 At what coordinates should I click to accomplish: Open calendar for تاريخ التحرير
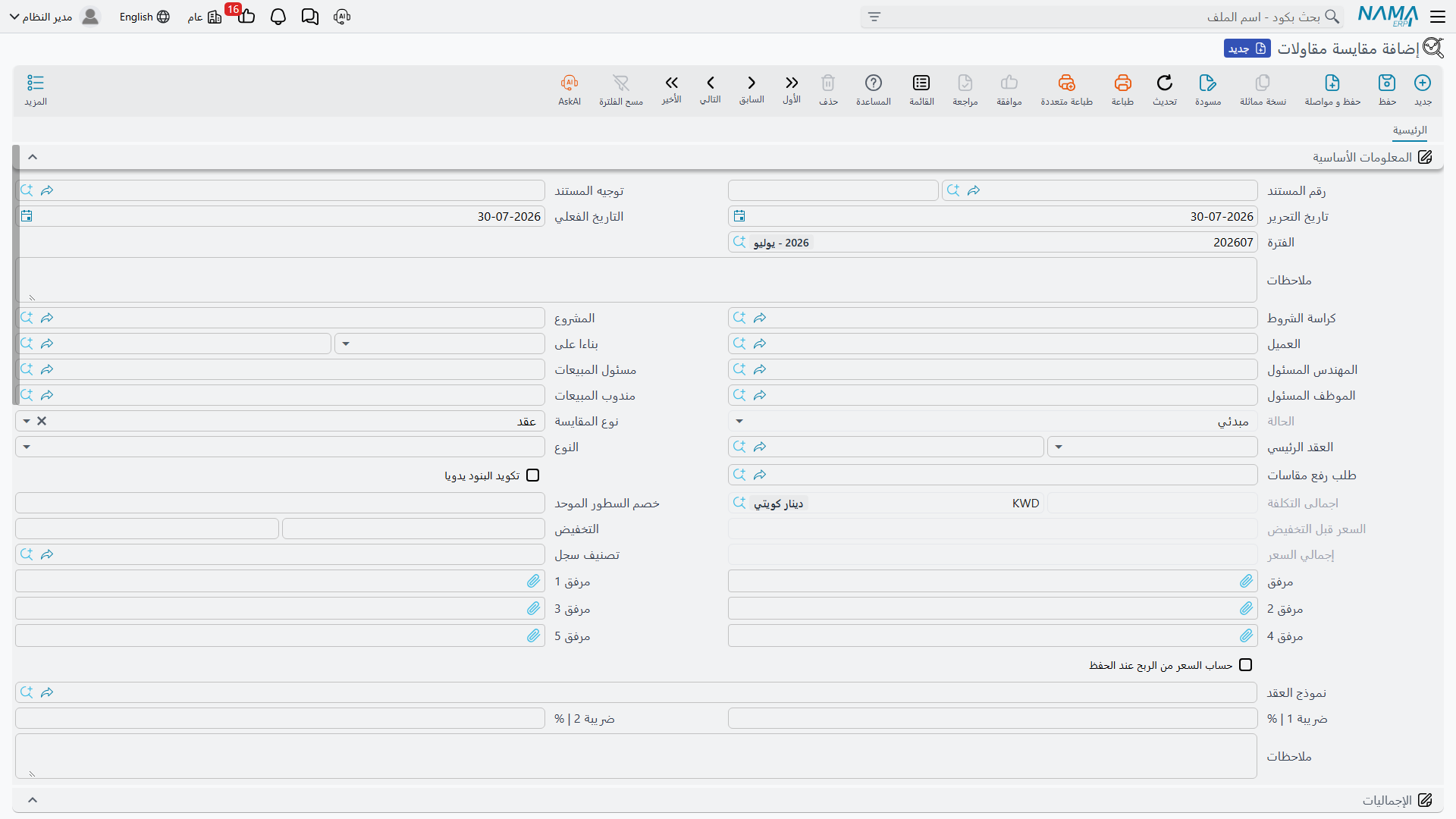[x=739, y=217]
